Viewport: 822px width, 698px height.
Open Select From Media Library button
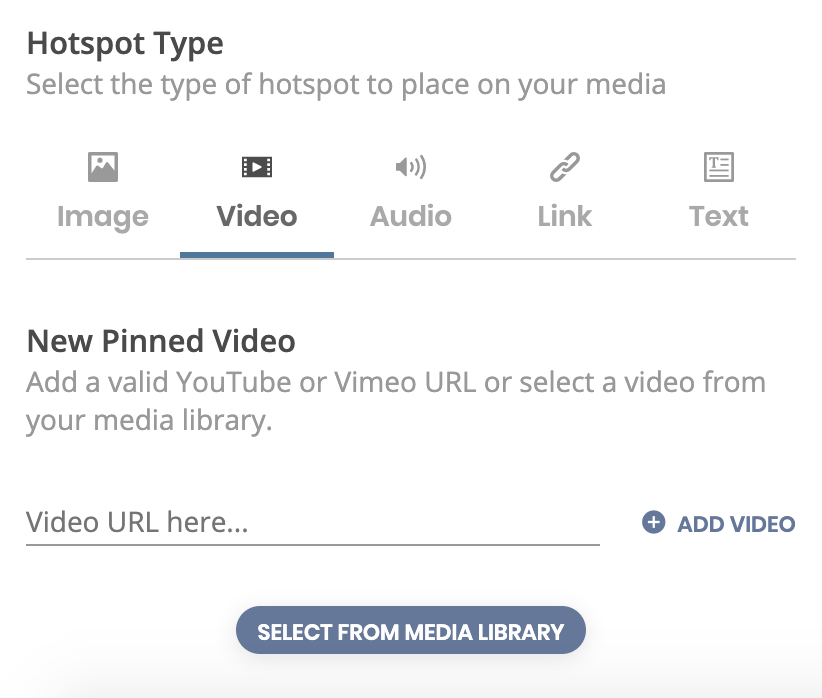[x=411, y=630]
